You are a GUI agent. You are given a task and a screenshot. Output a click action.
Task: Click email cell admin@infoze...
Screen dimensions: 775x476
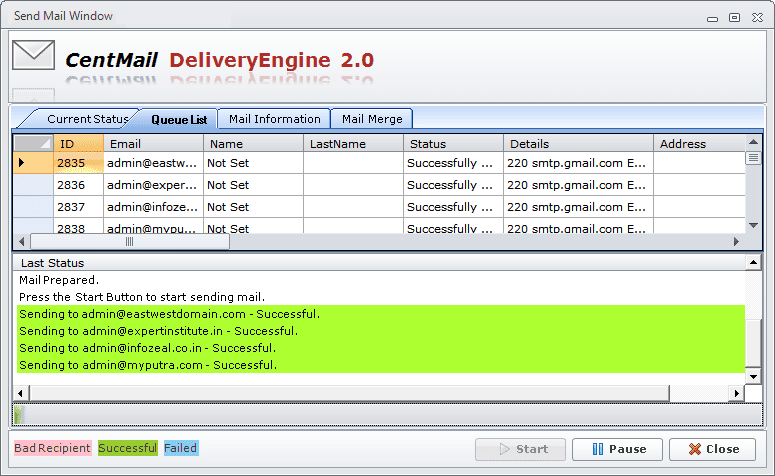point(153,207)
